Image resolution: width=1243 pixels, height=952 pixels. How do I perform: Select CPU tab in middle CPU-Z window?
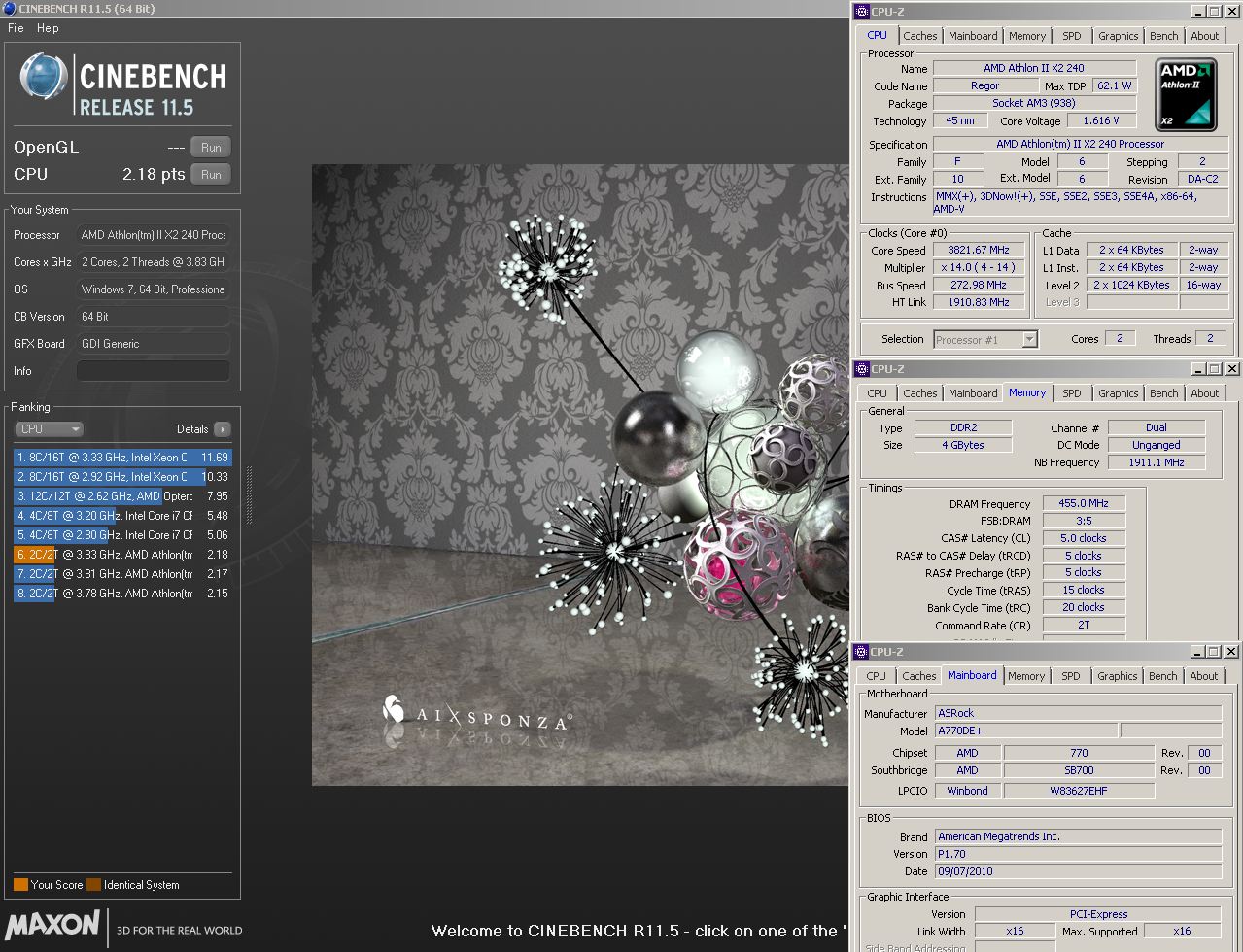(877, 393)
